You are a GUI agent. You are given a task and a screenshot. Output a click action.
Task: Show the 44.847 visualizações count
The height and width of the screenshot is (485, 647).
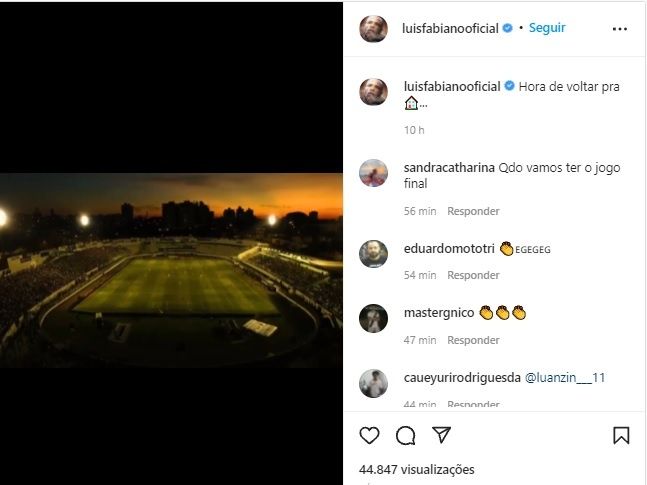tap(417, 469)
